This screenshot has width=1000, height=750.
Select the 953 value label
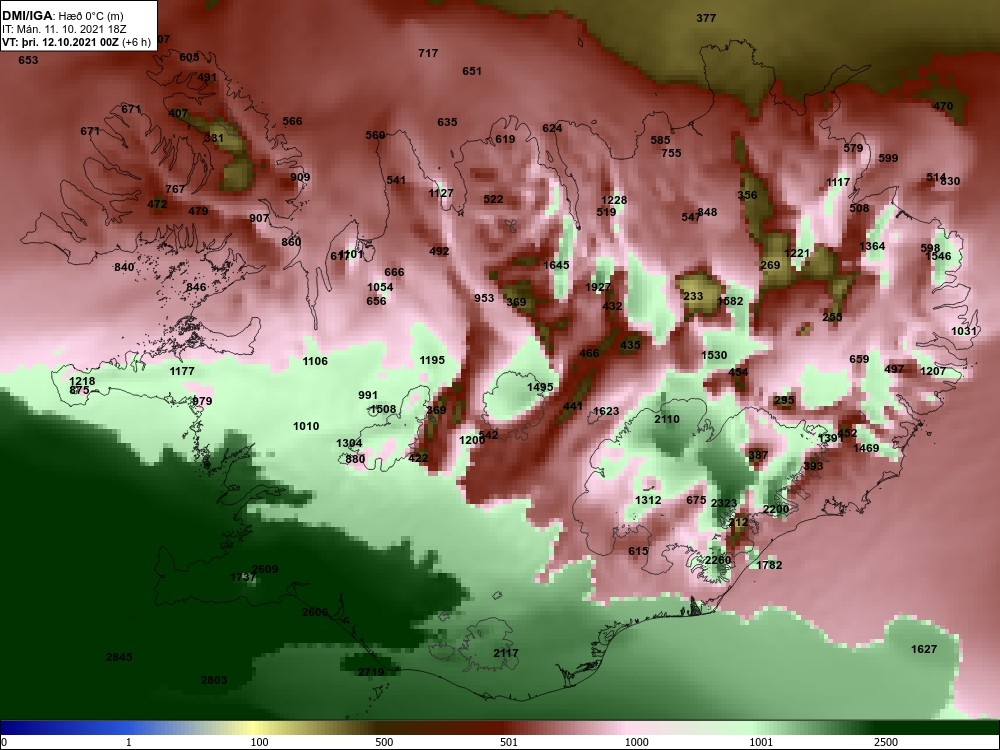coord(484,298)
